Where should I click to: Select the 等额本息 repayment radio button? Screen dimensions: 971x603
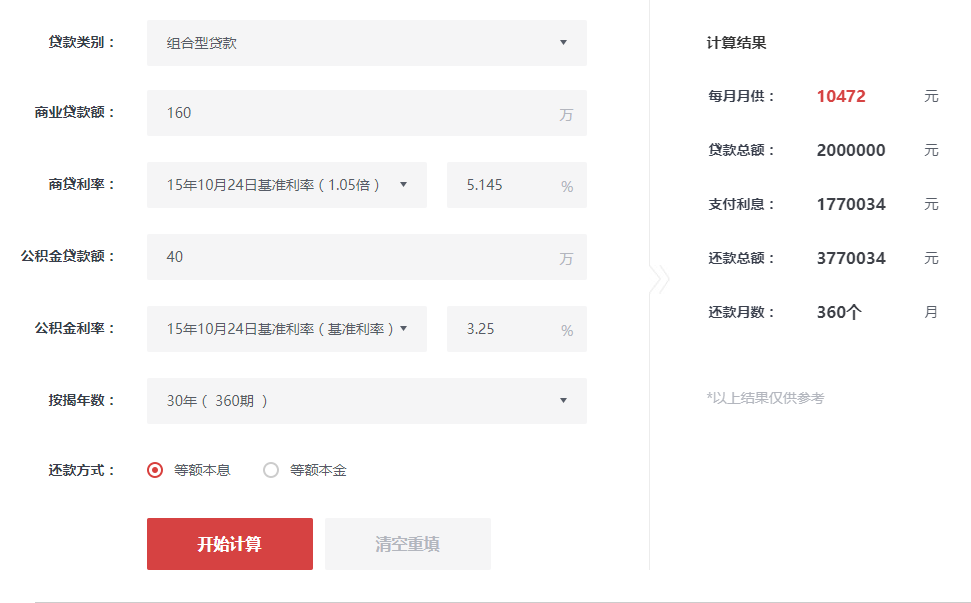(155, 470)
